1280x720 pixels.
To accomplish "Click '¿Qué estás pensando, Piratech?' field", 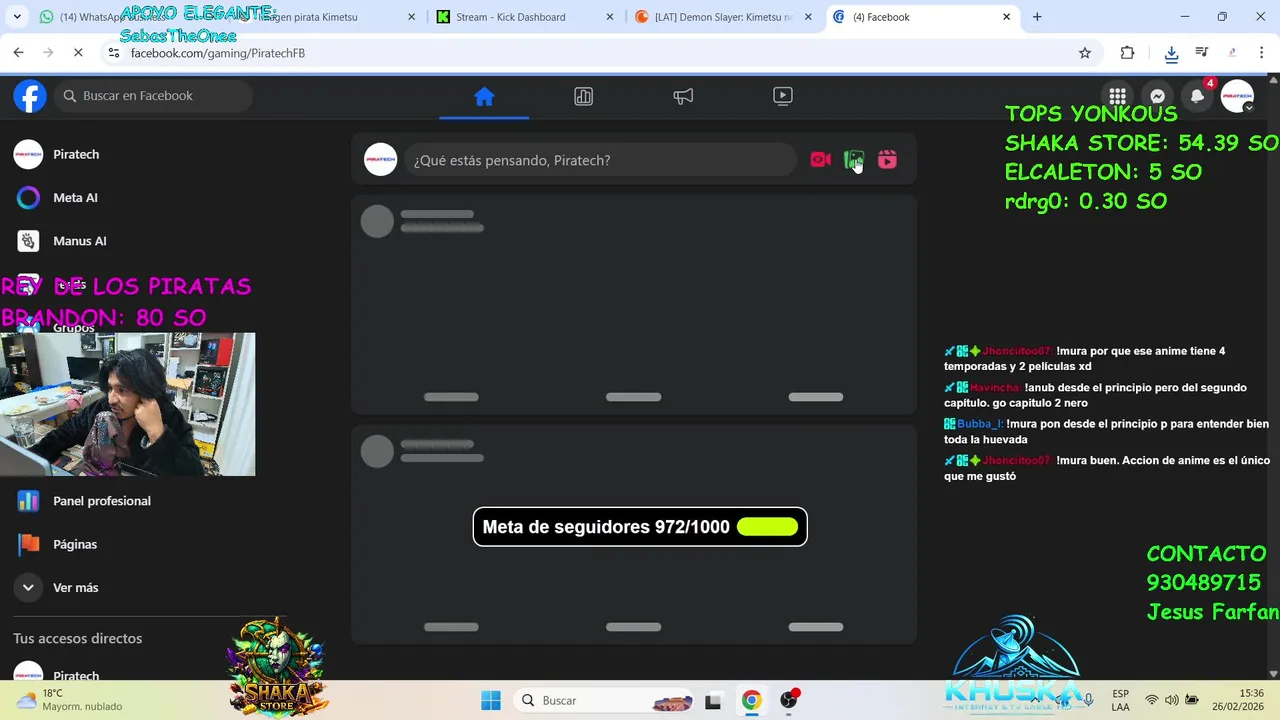I will (600, 160).
